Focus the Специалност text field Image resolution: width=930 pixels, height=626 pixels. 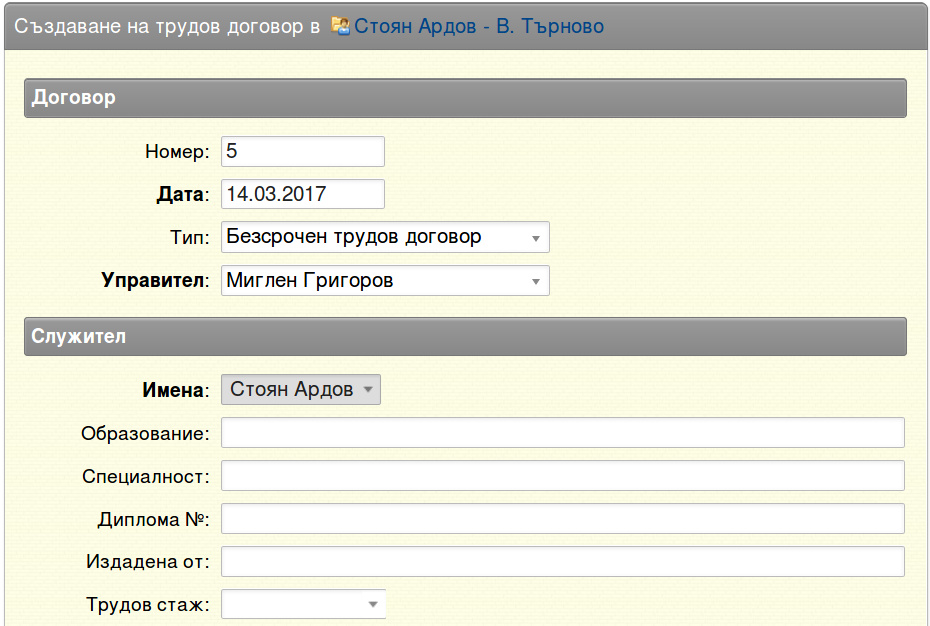tap(562, 475)
